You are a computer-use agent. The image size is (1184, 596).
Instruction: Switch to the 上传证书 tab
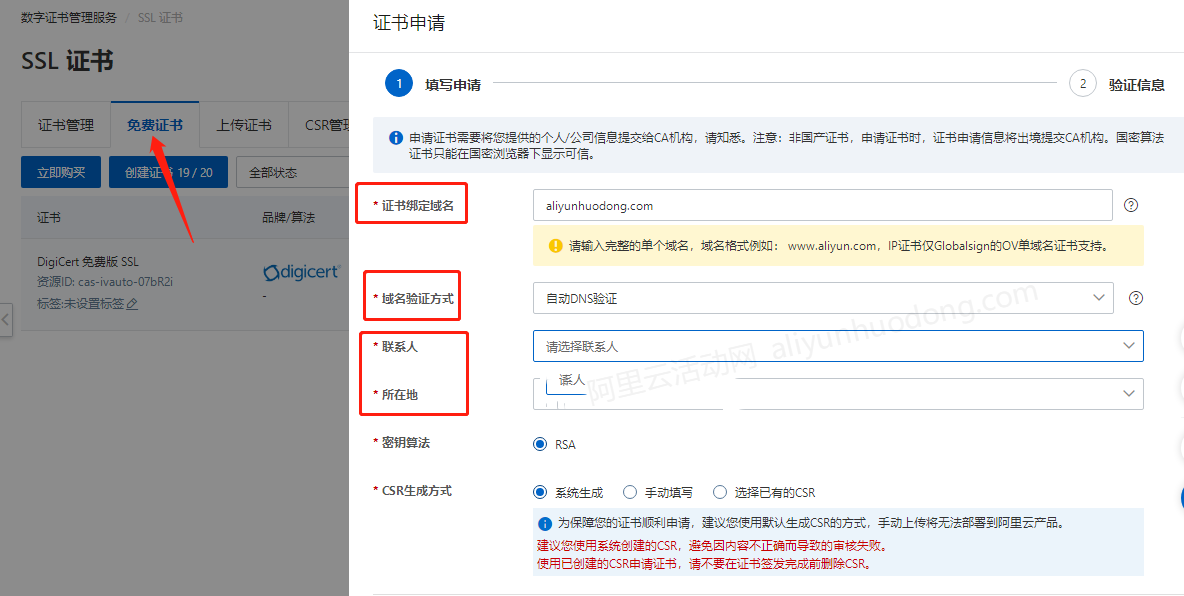point(244,125)
